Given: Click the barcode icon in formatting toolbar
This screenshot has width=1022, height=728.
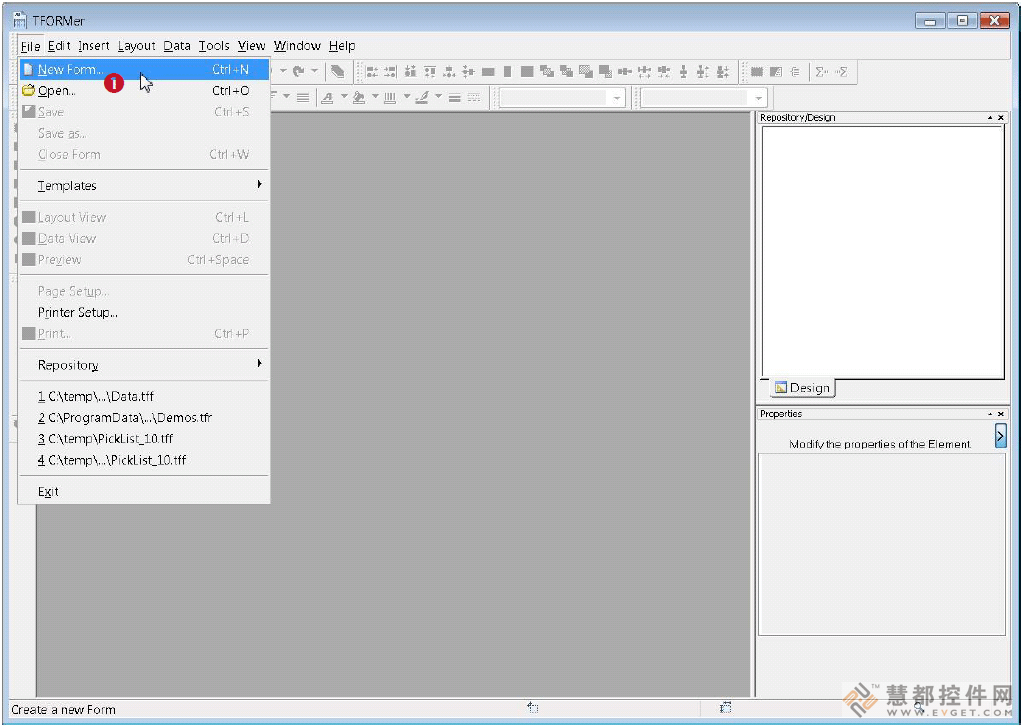Looking at the screenshot, I should click(390, 98).
